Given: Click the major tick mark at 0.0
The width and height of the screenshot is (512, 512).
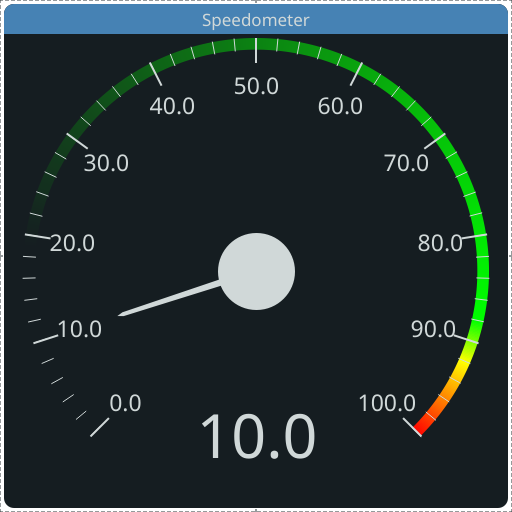Looking at the screenshot, I should pos(100,427).
